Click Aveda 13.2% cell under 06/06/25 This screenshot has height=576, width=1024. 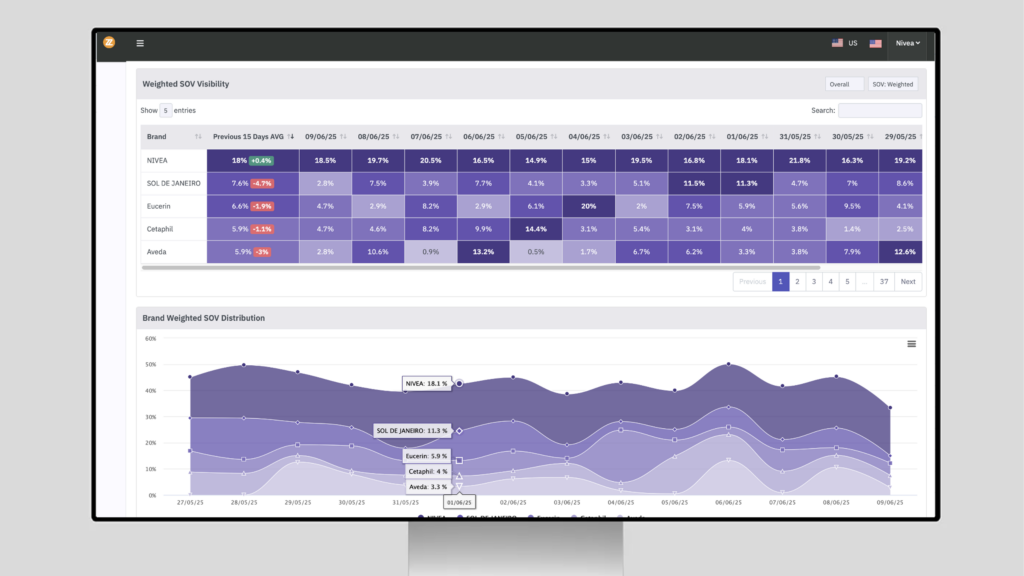click(x=483, y=252)
